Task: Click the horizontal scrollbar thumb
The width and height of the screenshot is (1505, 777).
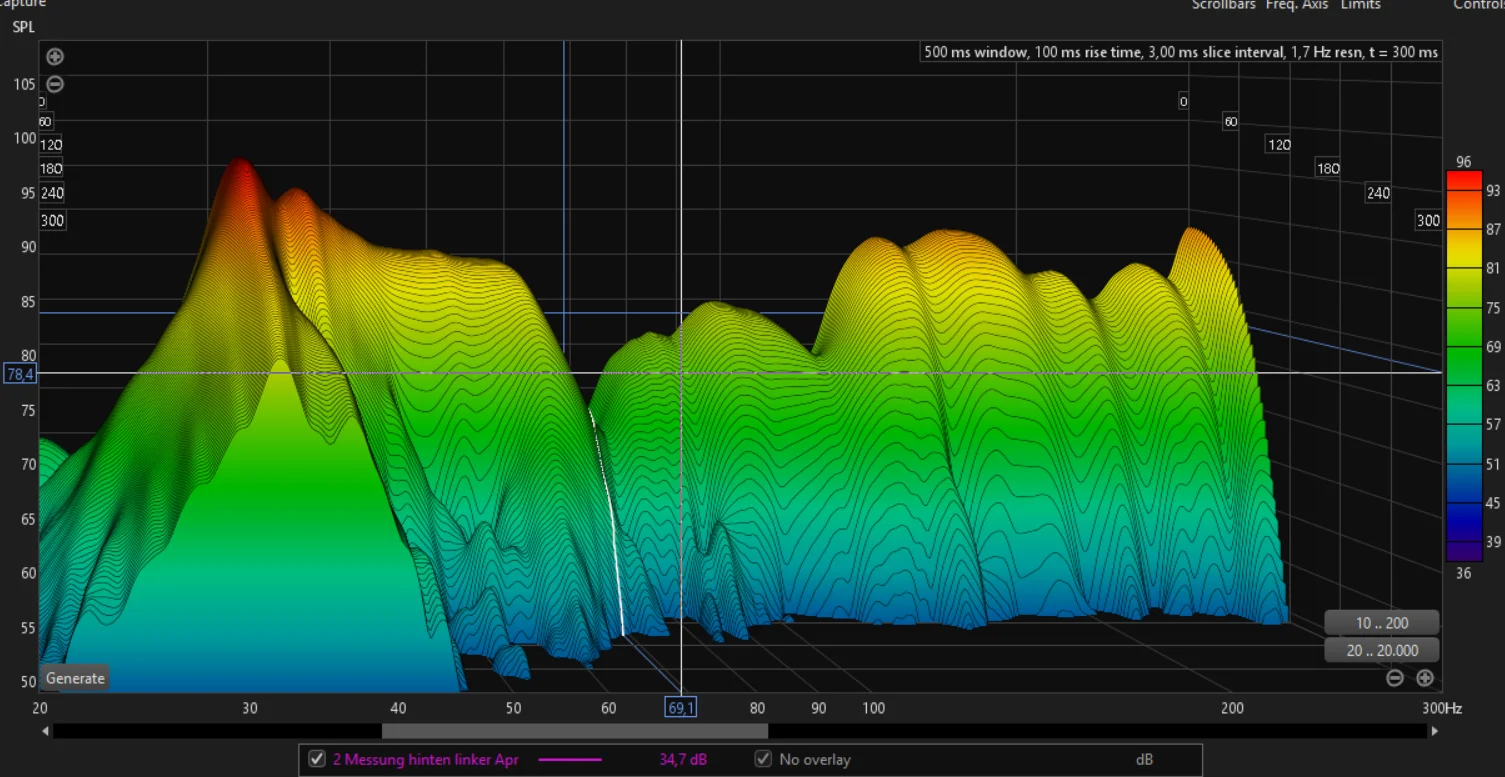Action: (x=575, y=731)
